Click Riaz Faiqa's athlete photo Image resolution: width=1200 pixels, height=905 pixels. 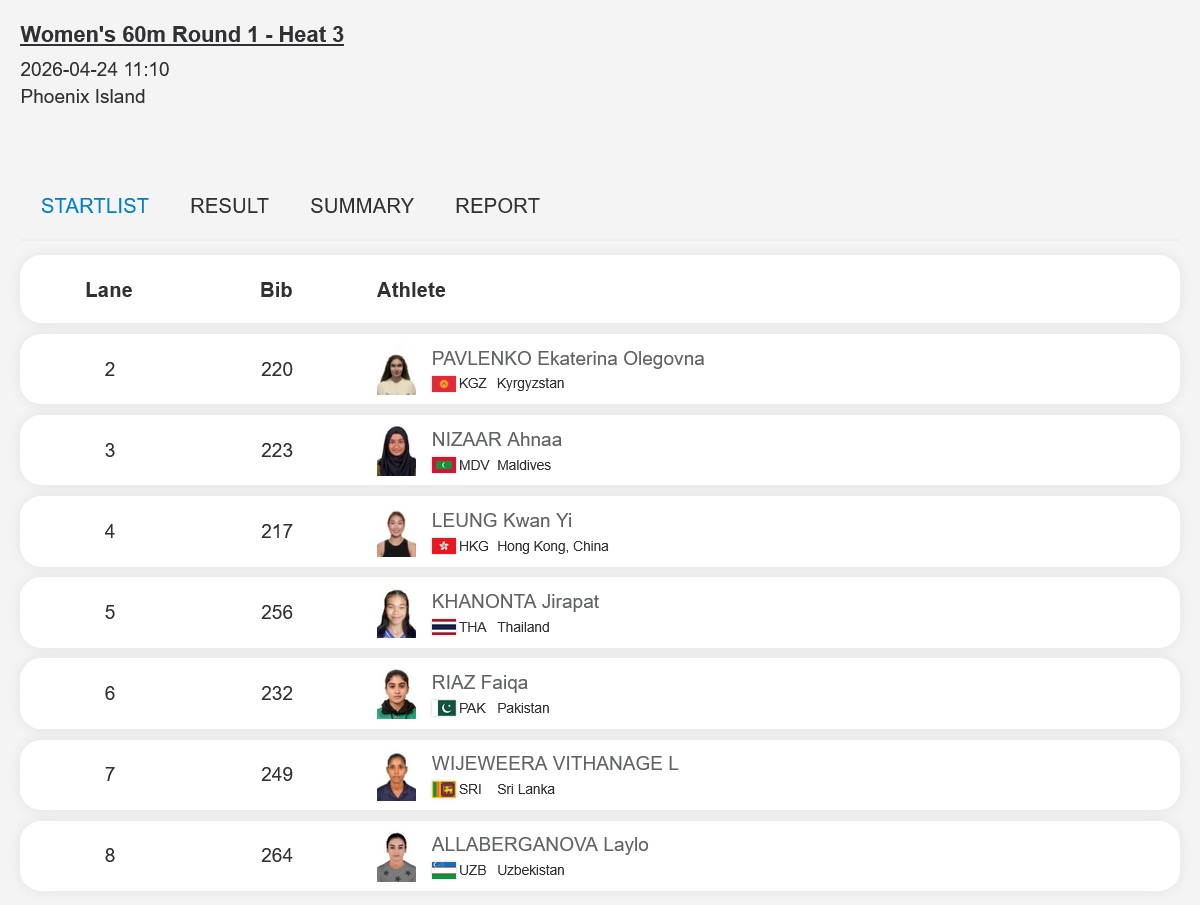(x=396, y=694)
